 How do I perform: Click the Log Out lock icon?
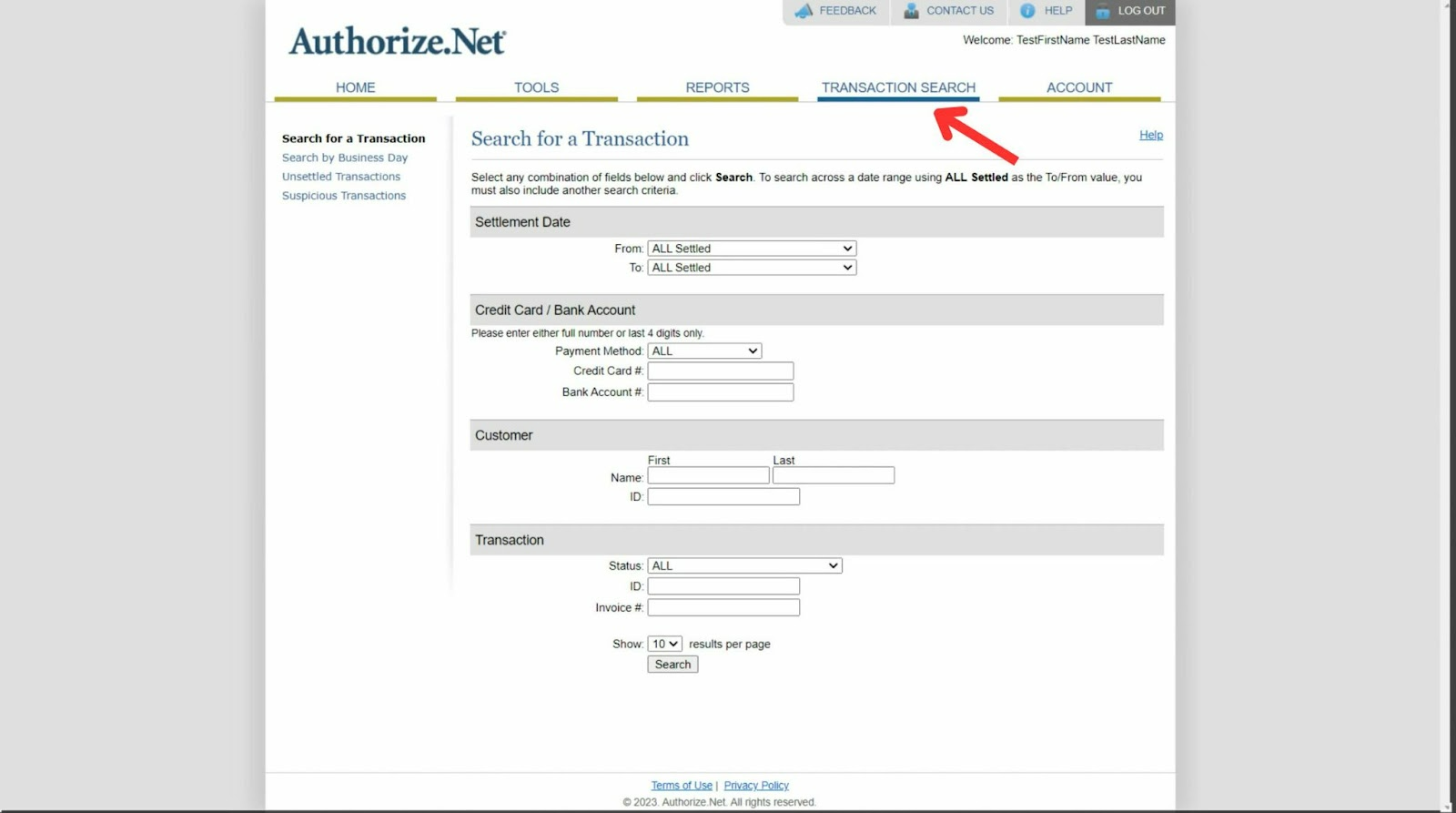[x=1102, y=11]
